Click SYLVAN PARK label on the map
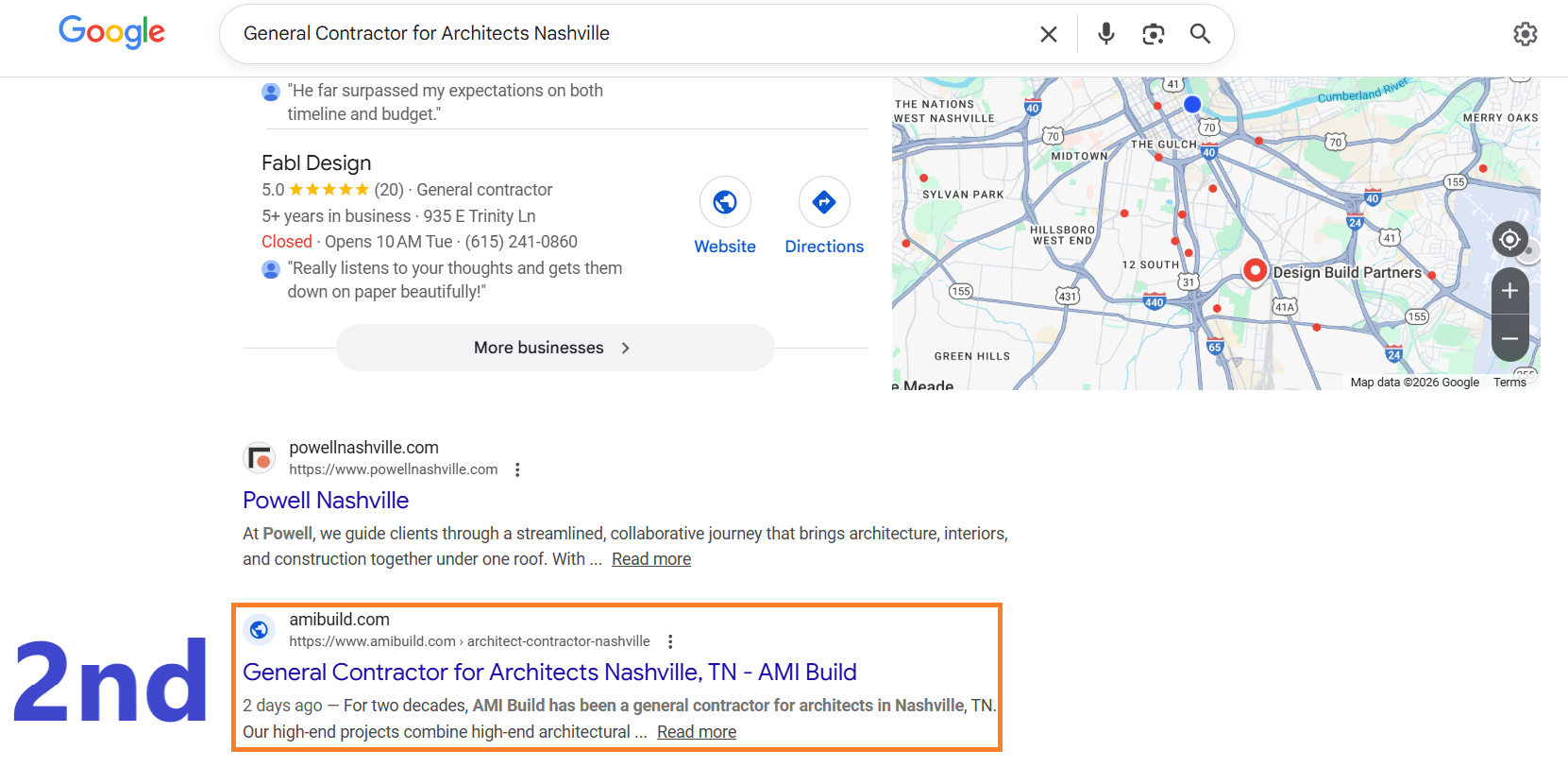 point(963,195)
